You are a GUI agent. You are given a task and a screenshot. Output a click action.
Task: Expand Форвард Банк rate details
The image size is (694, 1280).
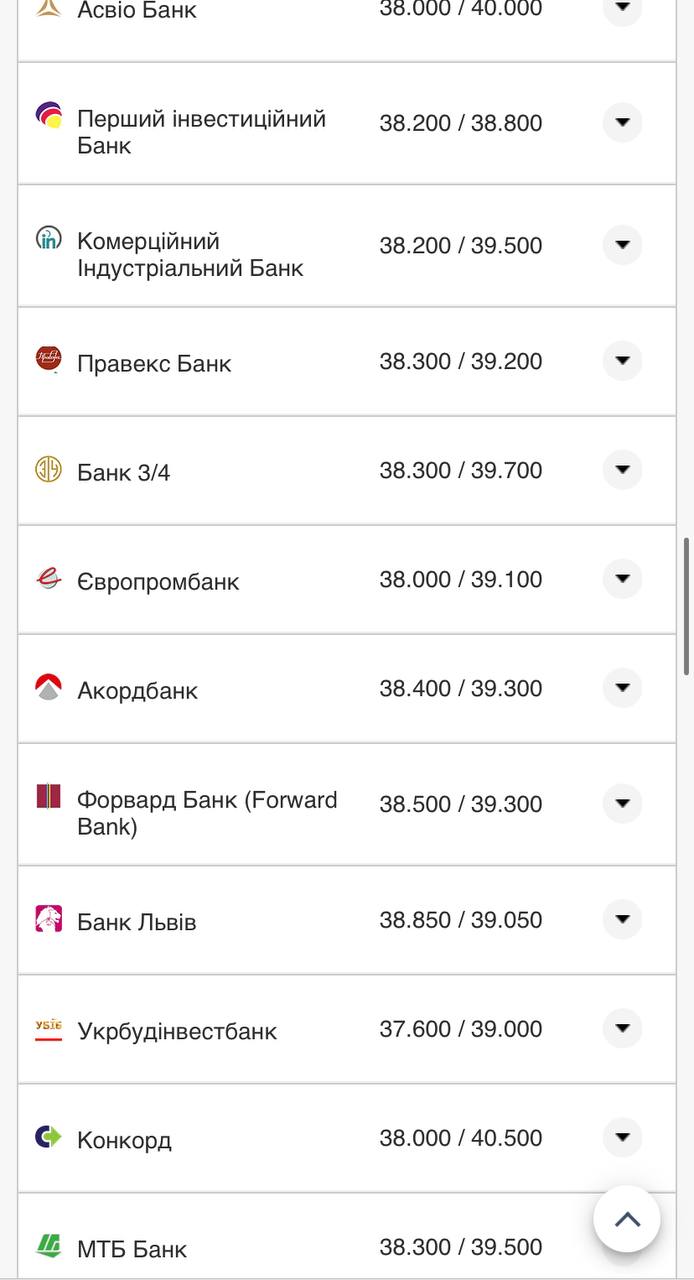pyautogui.click(x=622, y=803)
